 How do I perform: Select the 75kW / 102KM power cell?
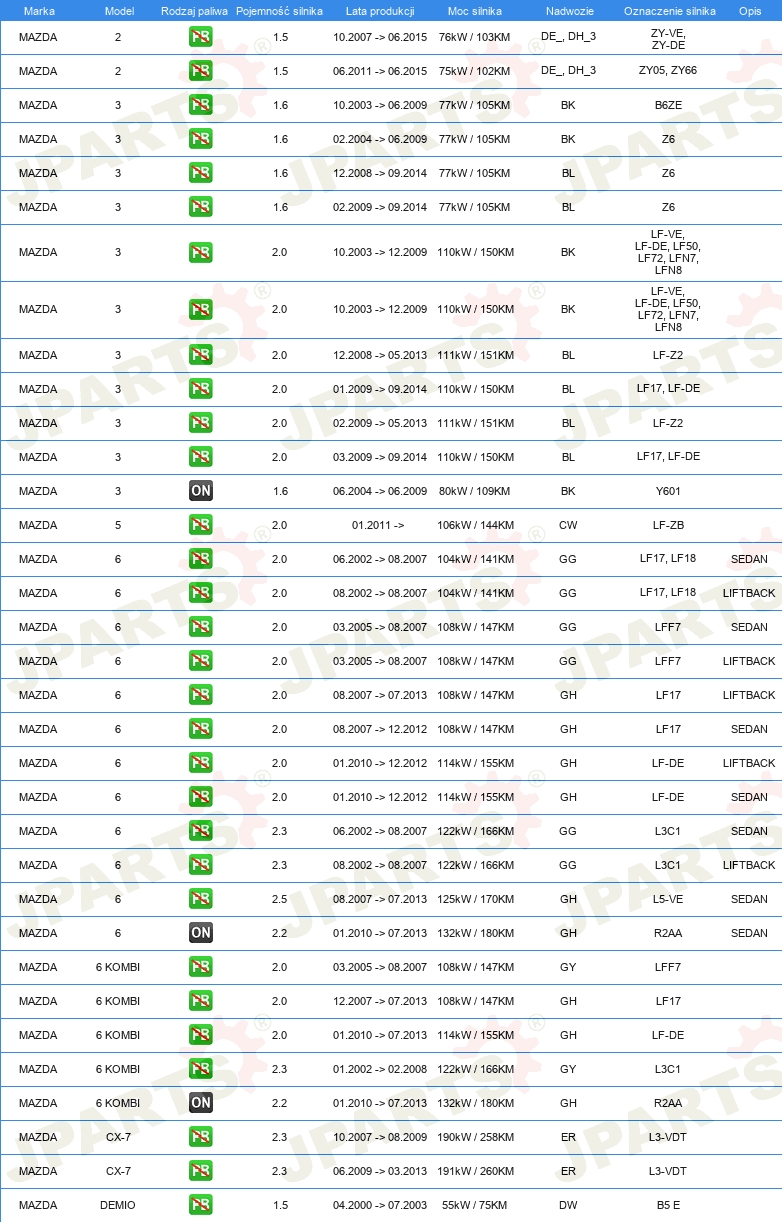tap(475, 72)
